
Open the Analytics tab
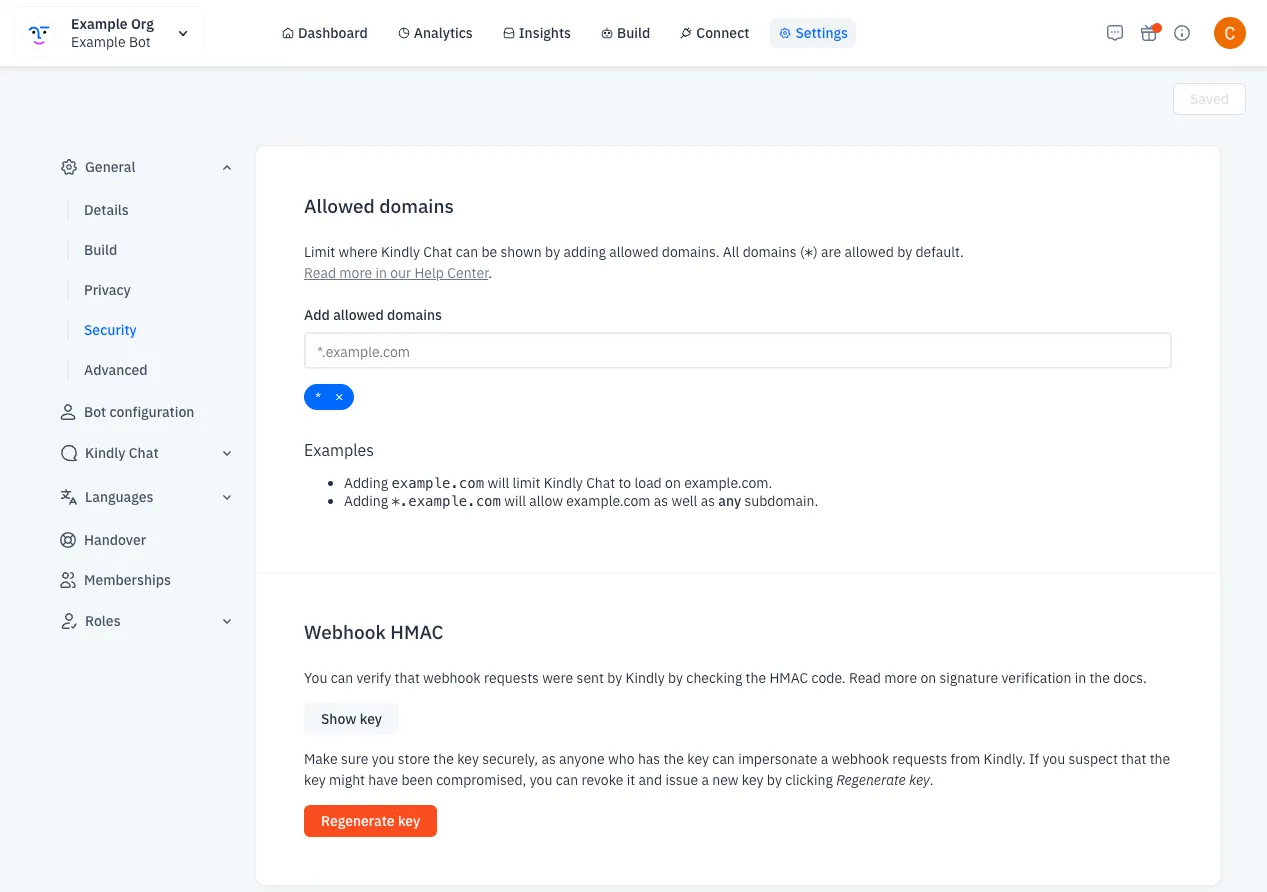point(435,33)
